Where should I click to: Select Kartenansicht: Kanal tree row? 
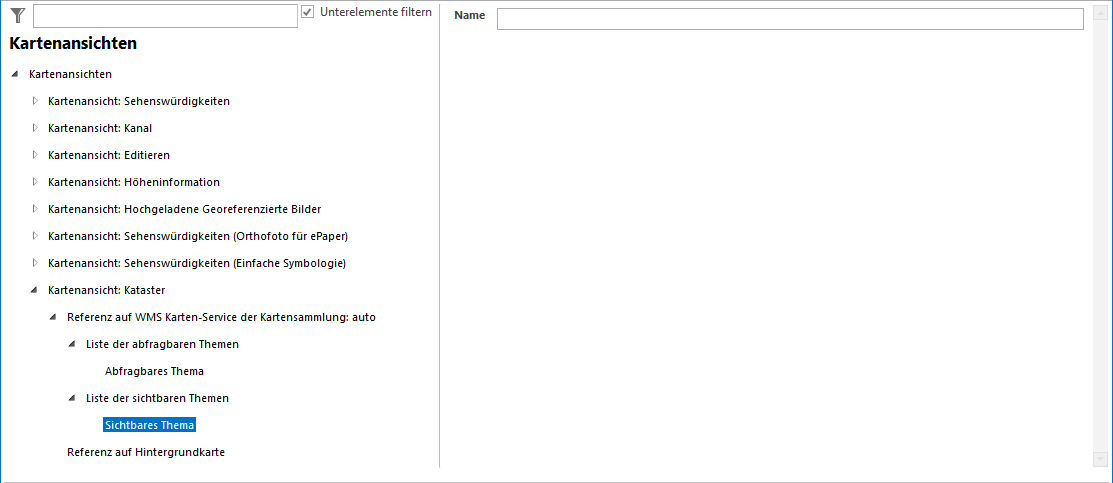(x=100, y=128)
